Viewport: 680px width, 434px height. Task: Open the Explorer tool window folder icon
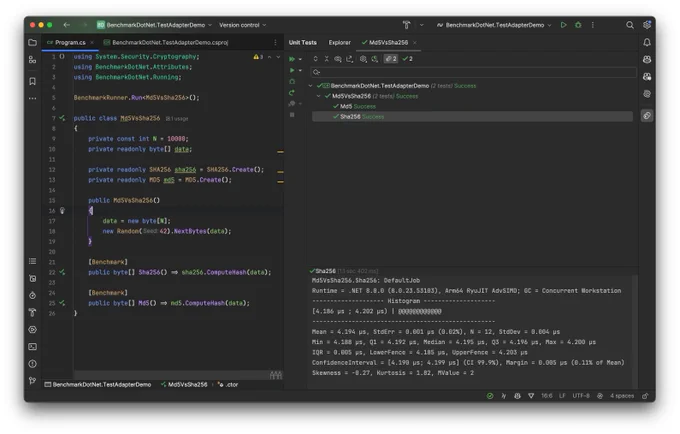[33, 42]
